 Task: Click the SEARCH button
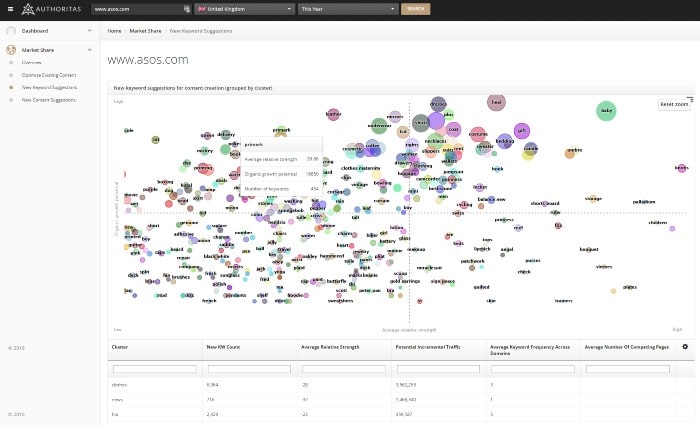[x=416, y=9]
